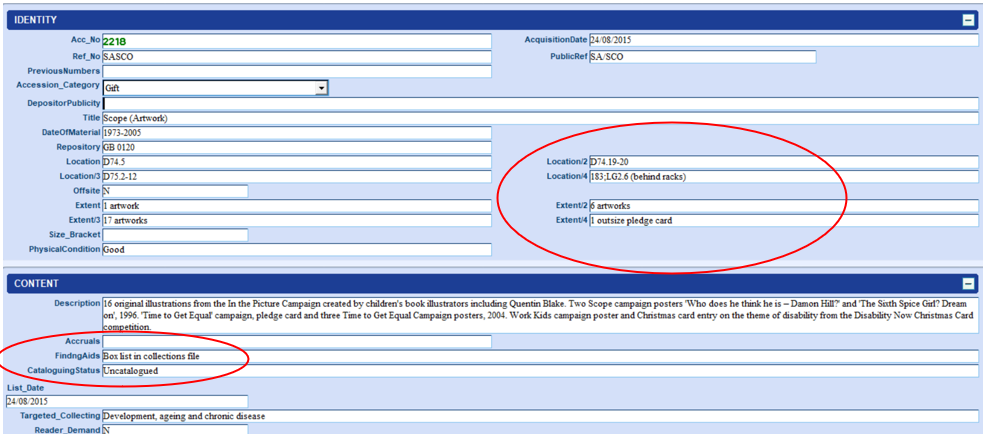Focus the DepositorPublicity text field
The height and width of the screenshot is (436, 983).
coord(540,103)
